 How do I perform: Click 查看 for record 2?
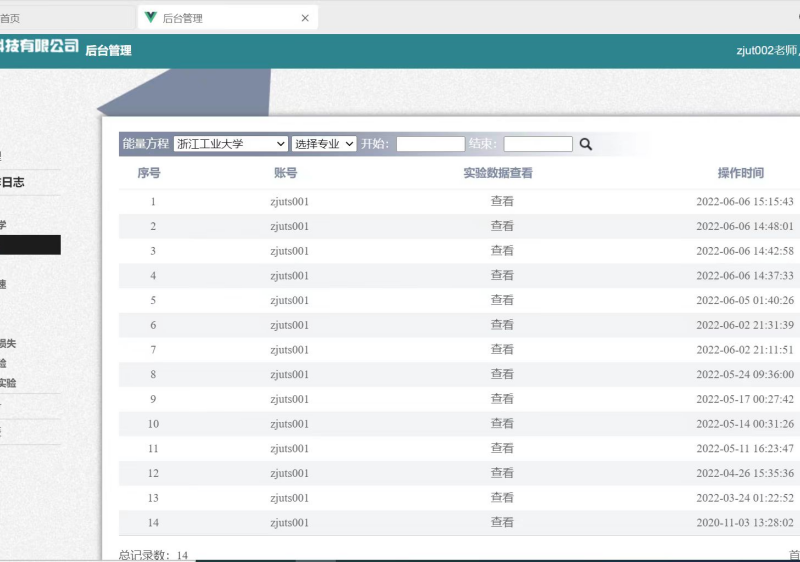pos(502,226)
